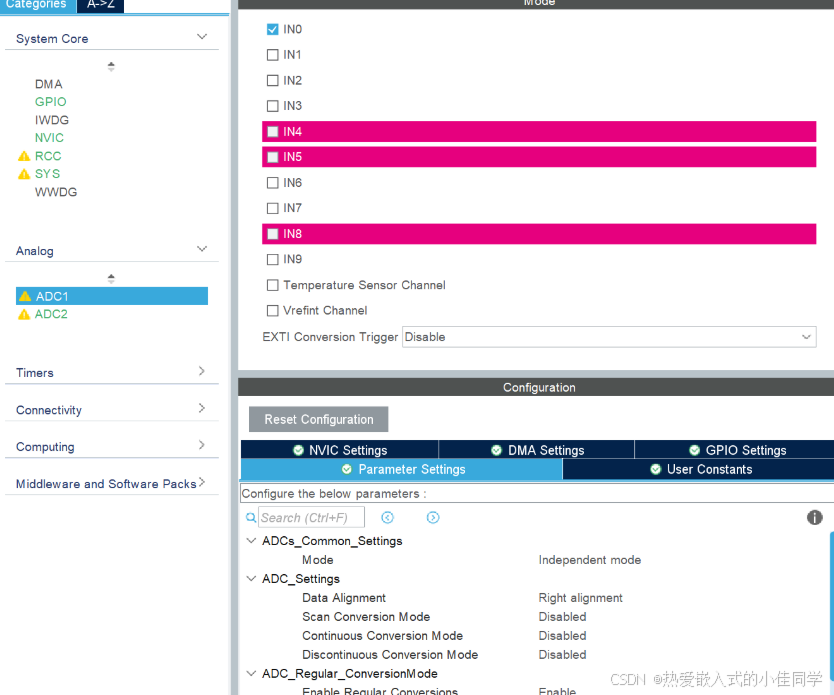This screenshot has width=834, height=695.
Task: Click the Reset Configuration button
Action: tap(319, 419)
